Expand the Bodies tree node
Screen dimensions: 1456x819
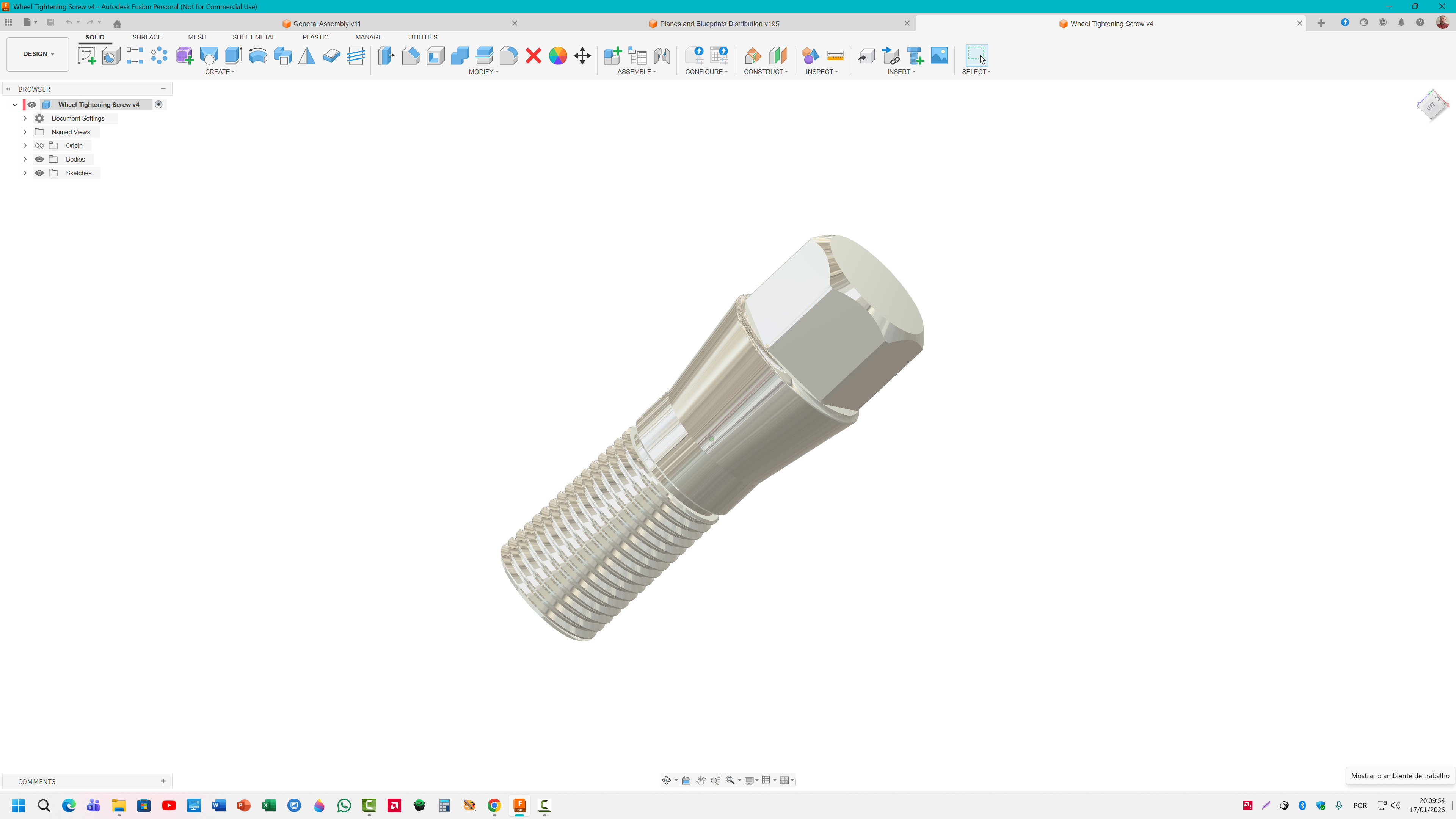[25, 159]
